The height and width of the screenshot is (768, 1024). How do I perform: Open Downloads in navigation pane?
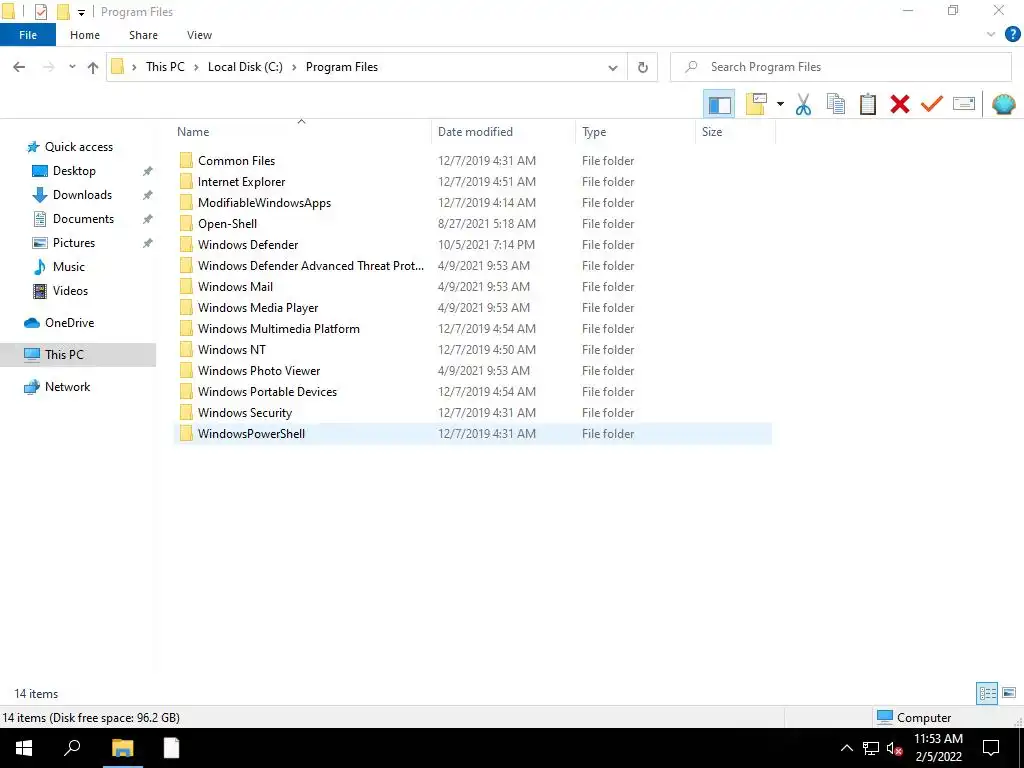pyautogui.click(x=82, y=195)
